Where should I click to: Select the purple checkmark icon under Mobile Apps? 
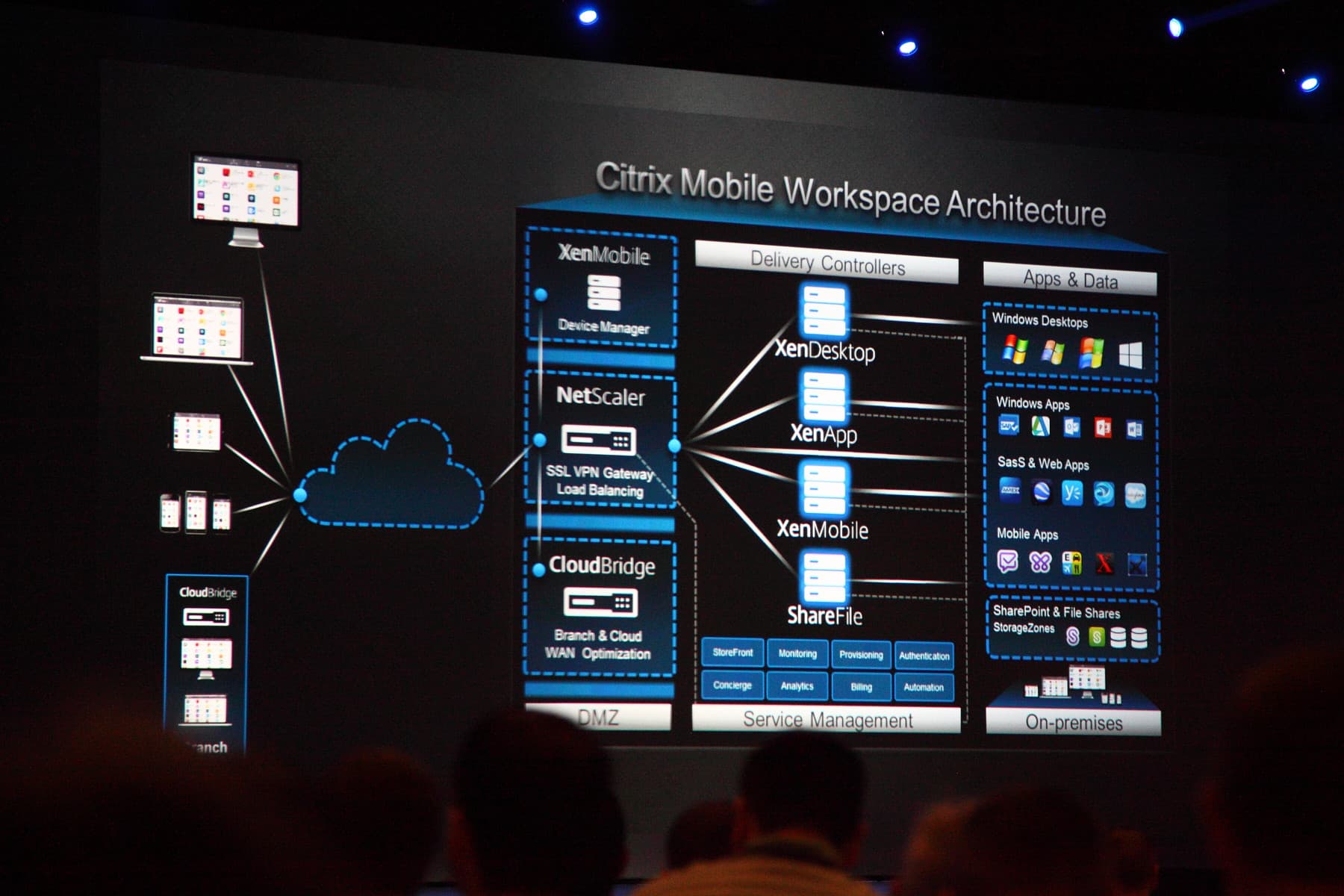[1008, 560]
